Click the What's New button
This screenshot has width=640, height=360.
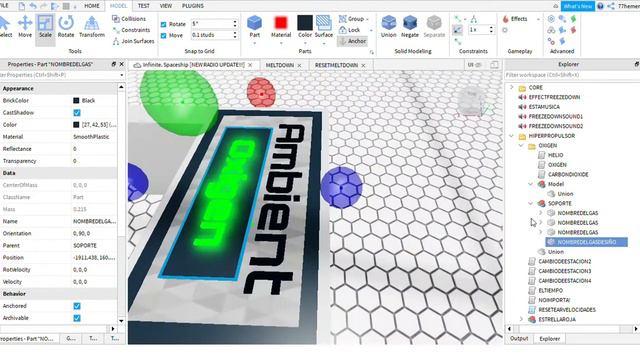coord(578,6)
